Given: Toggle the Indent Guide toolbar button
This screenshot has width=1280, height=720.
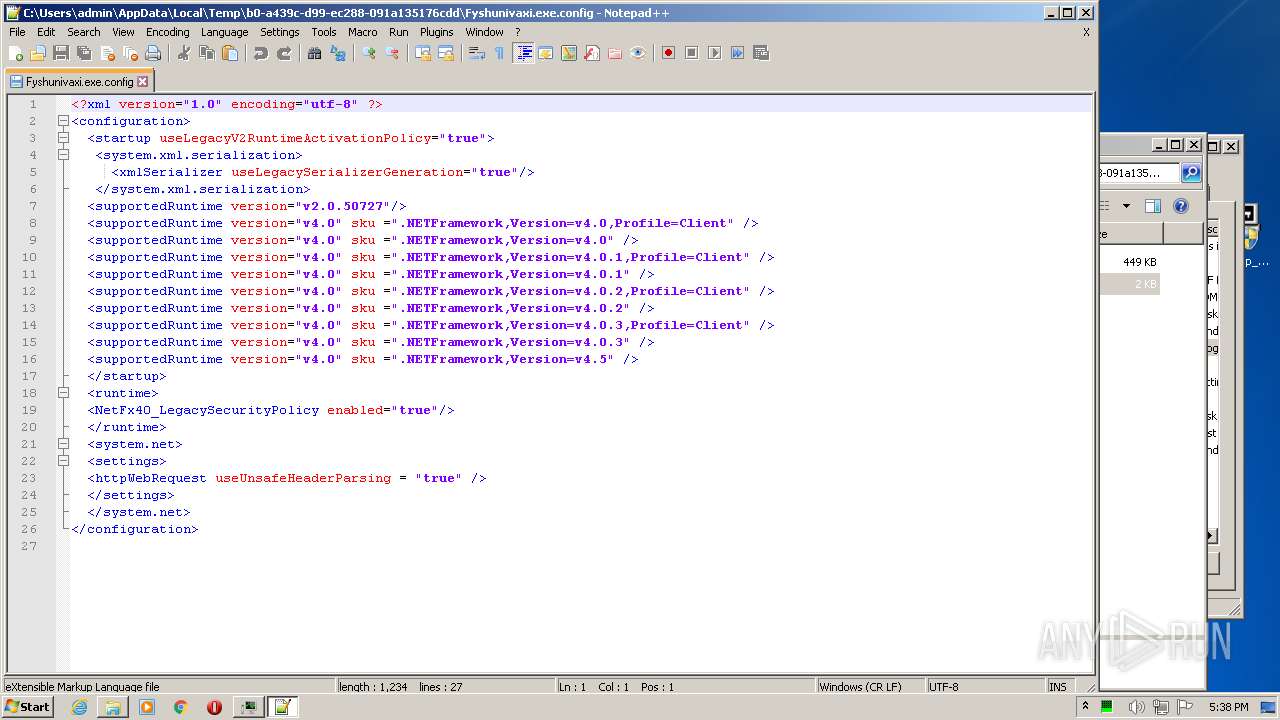Looking at the screenshot, I should coord(523,53).
